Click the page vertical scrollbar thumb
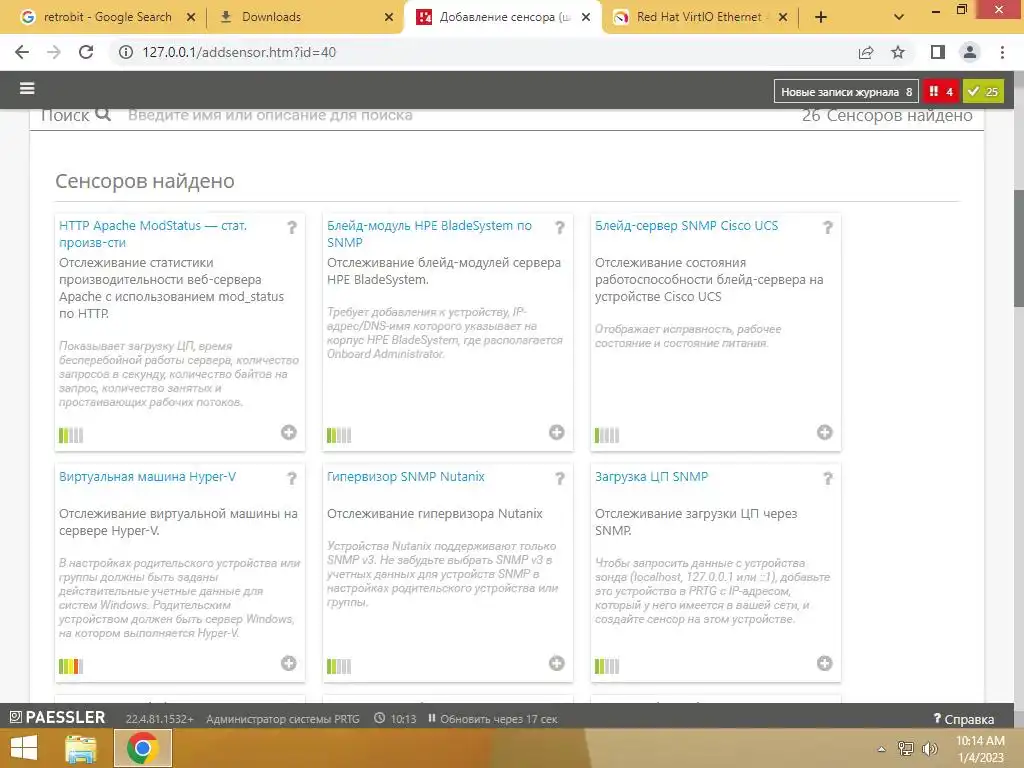The height and width of the screenshot is (768, 1024). click(x=1018, y=247)
